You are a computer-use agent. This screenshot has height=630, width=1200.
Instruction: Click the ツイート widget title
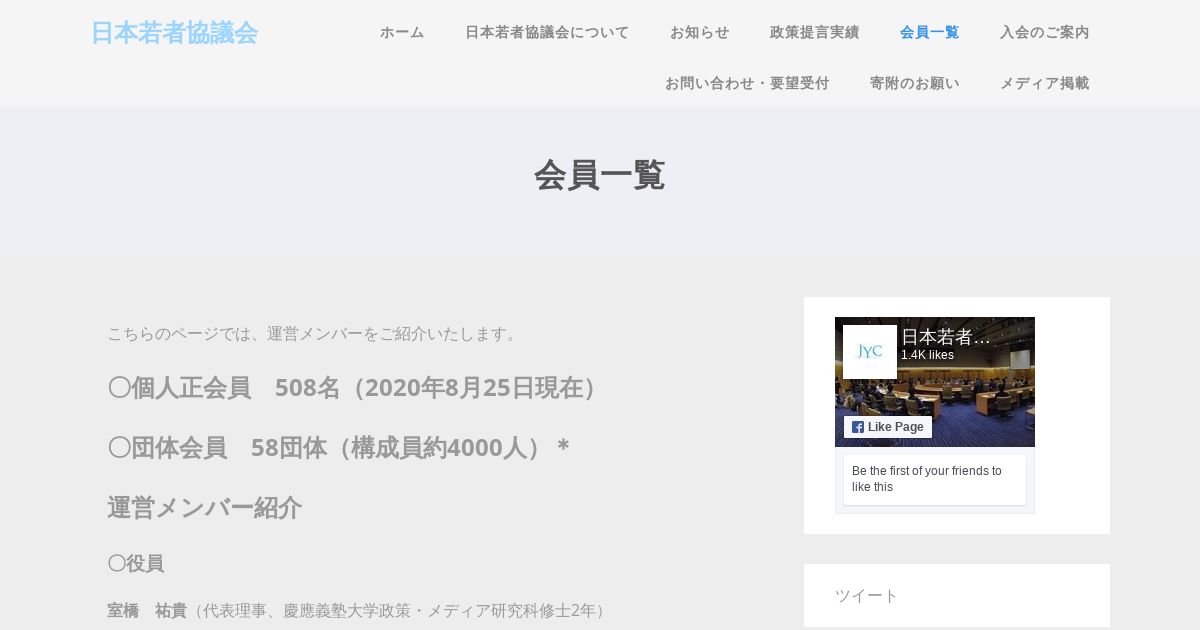866,596
